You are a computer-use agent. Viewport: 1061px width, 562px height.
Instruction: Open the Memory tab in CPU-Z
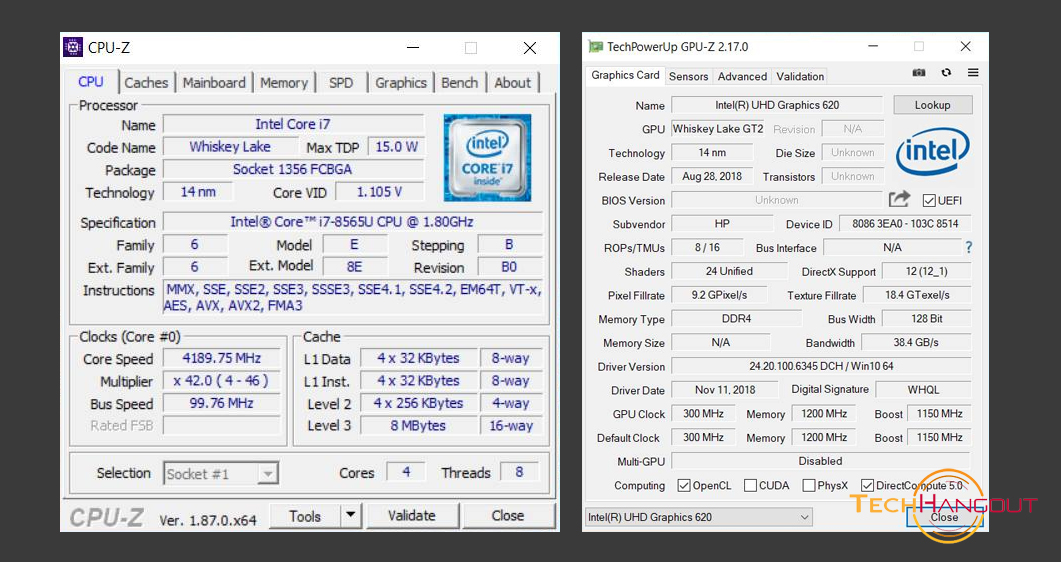pyautogui.click(x=284, y=83)
